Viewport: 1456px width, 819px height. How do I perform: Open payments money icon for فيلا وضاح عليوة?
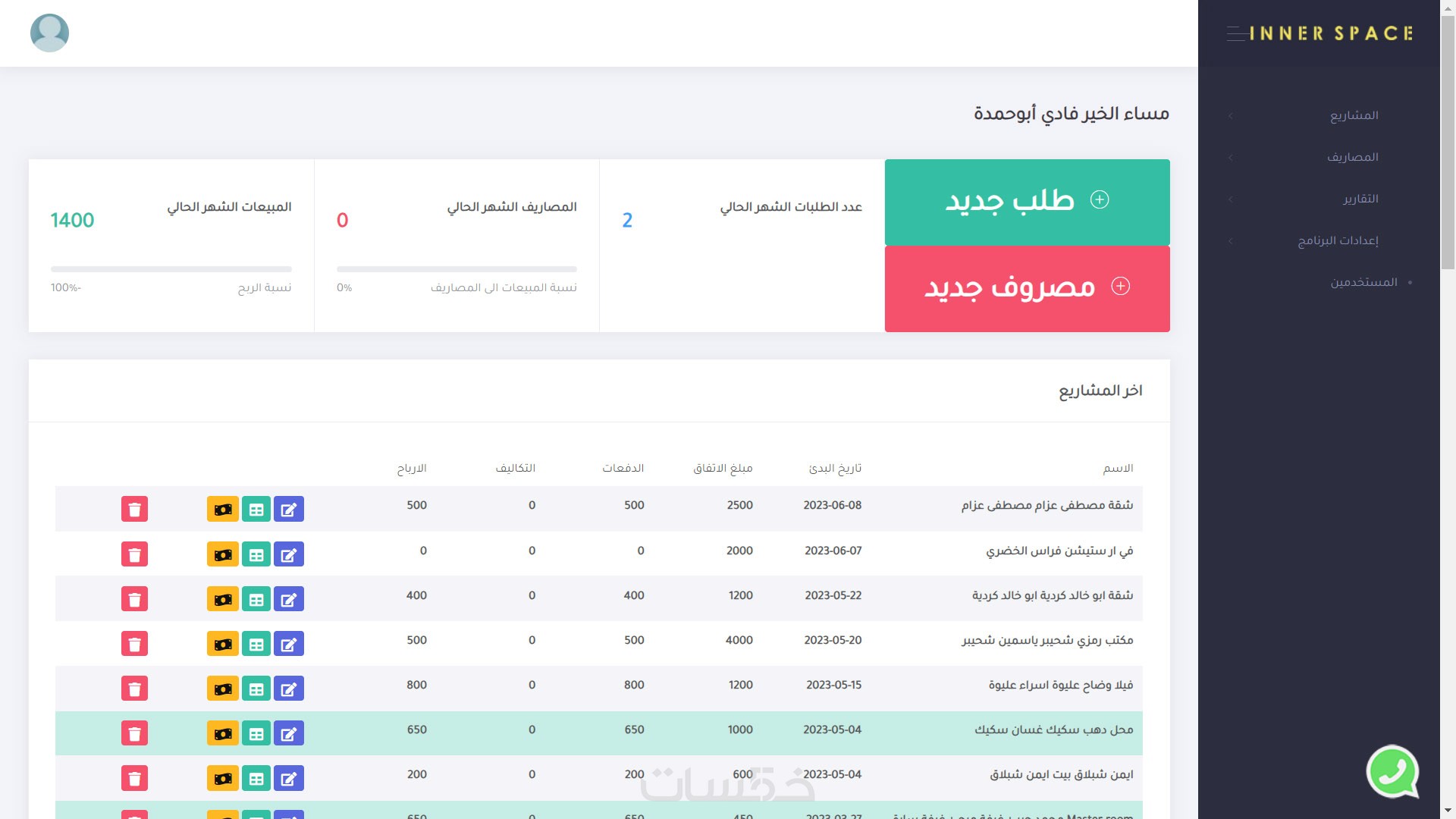tap(222, 689)
